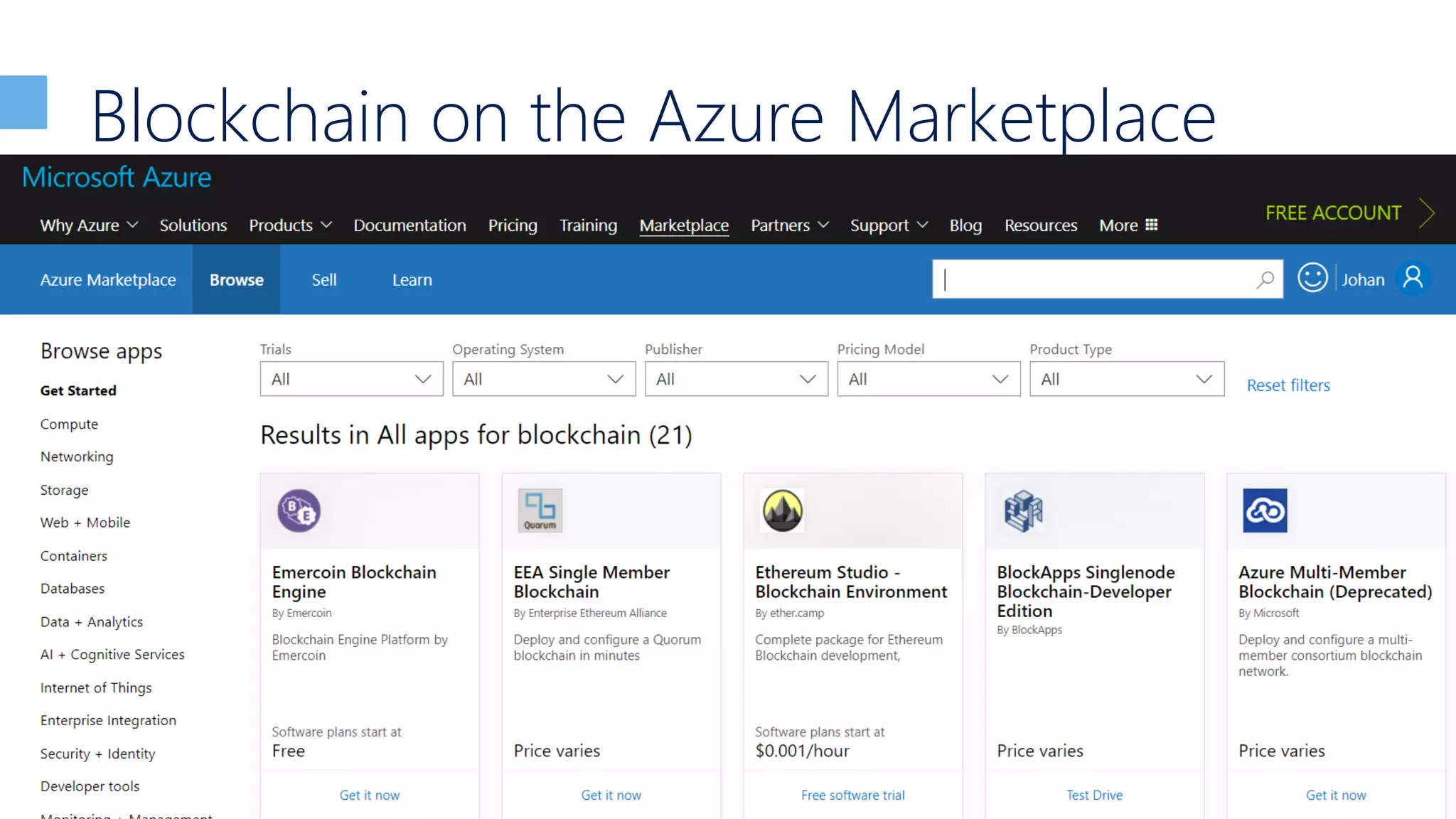1456x819 pixels.
Task: Expand the Support menu
Action: 889,225
